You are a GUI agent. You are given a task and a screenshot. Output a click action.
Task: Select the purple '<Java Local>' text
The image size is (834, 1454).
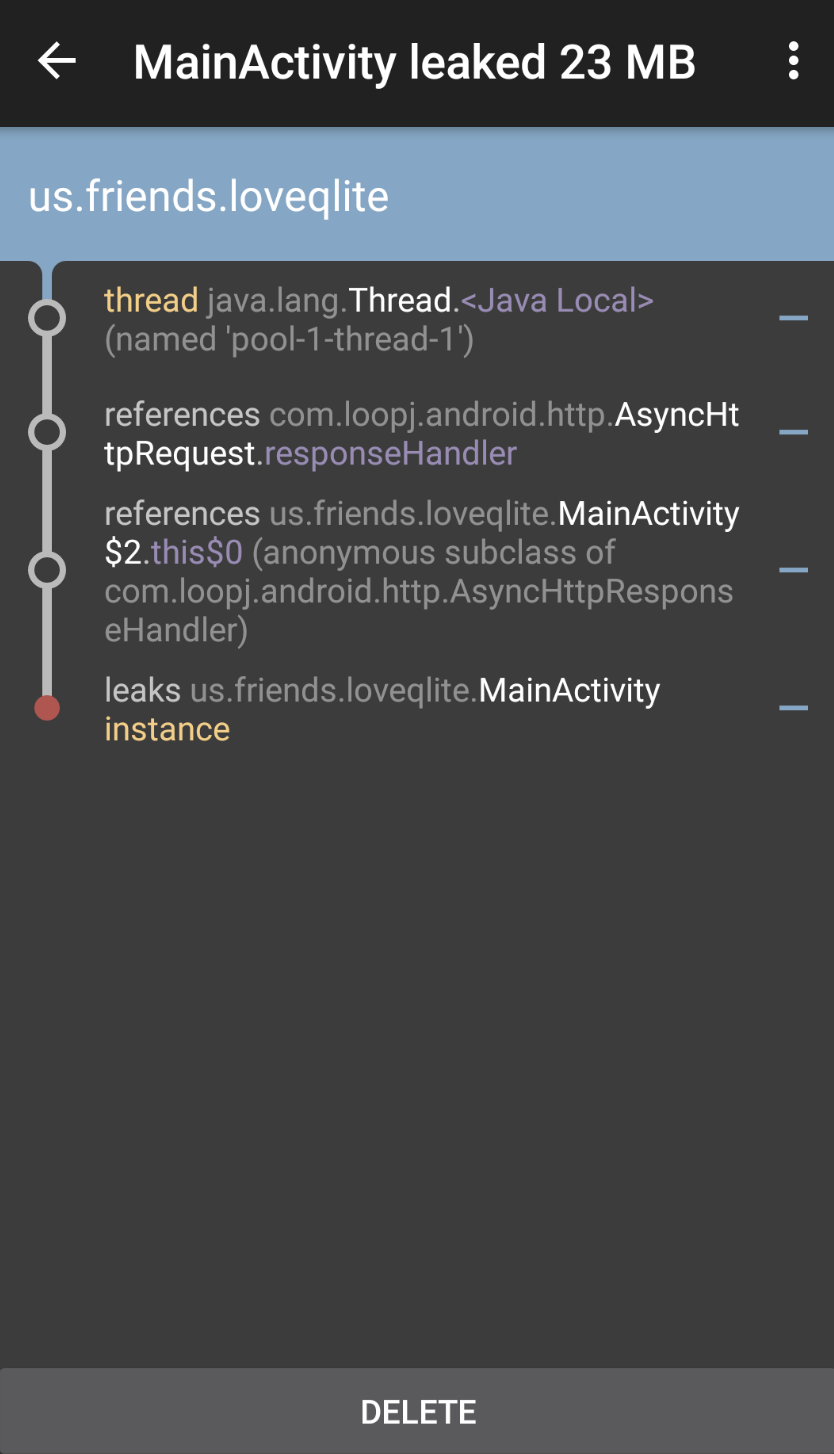pyautogui.click(x=557, y=300)
